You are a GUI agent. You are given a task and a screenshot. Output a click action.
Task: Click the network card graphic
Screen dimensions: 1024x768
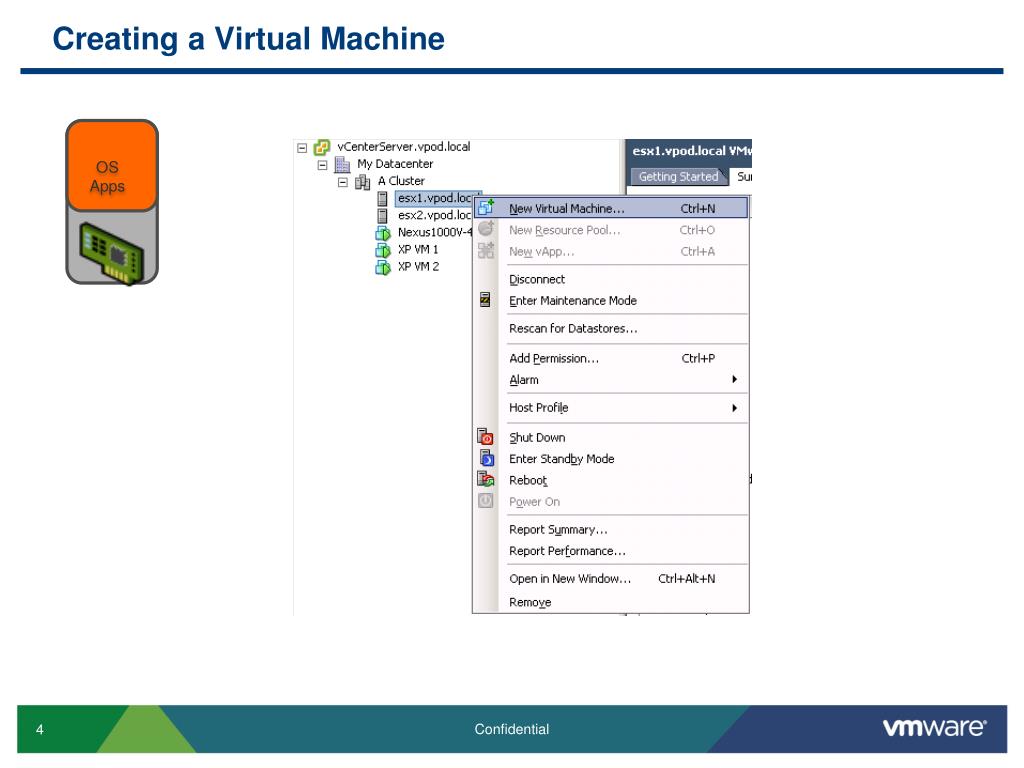[112, 253]
